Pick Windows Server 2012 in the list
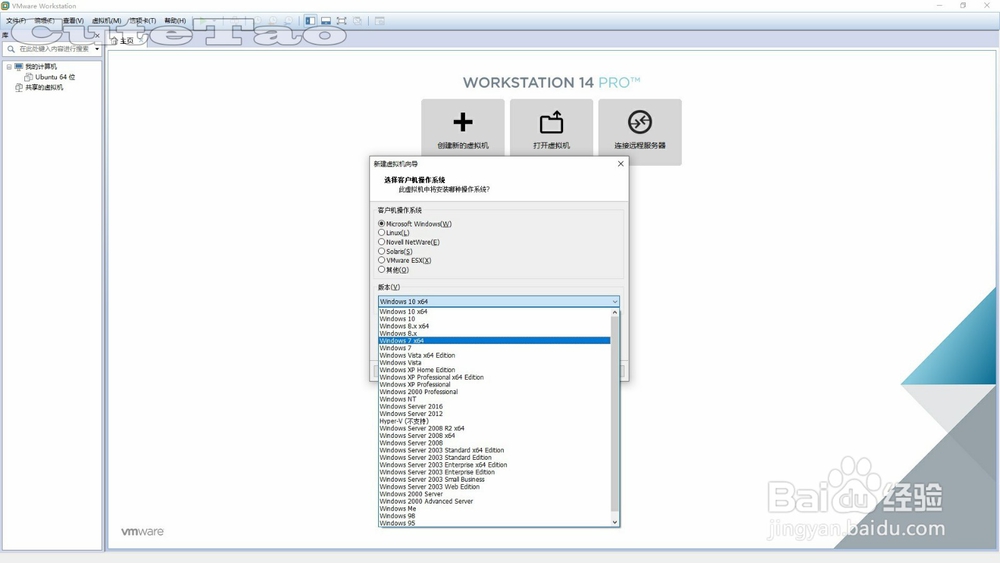 tap(494, 414)
